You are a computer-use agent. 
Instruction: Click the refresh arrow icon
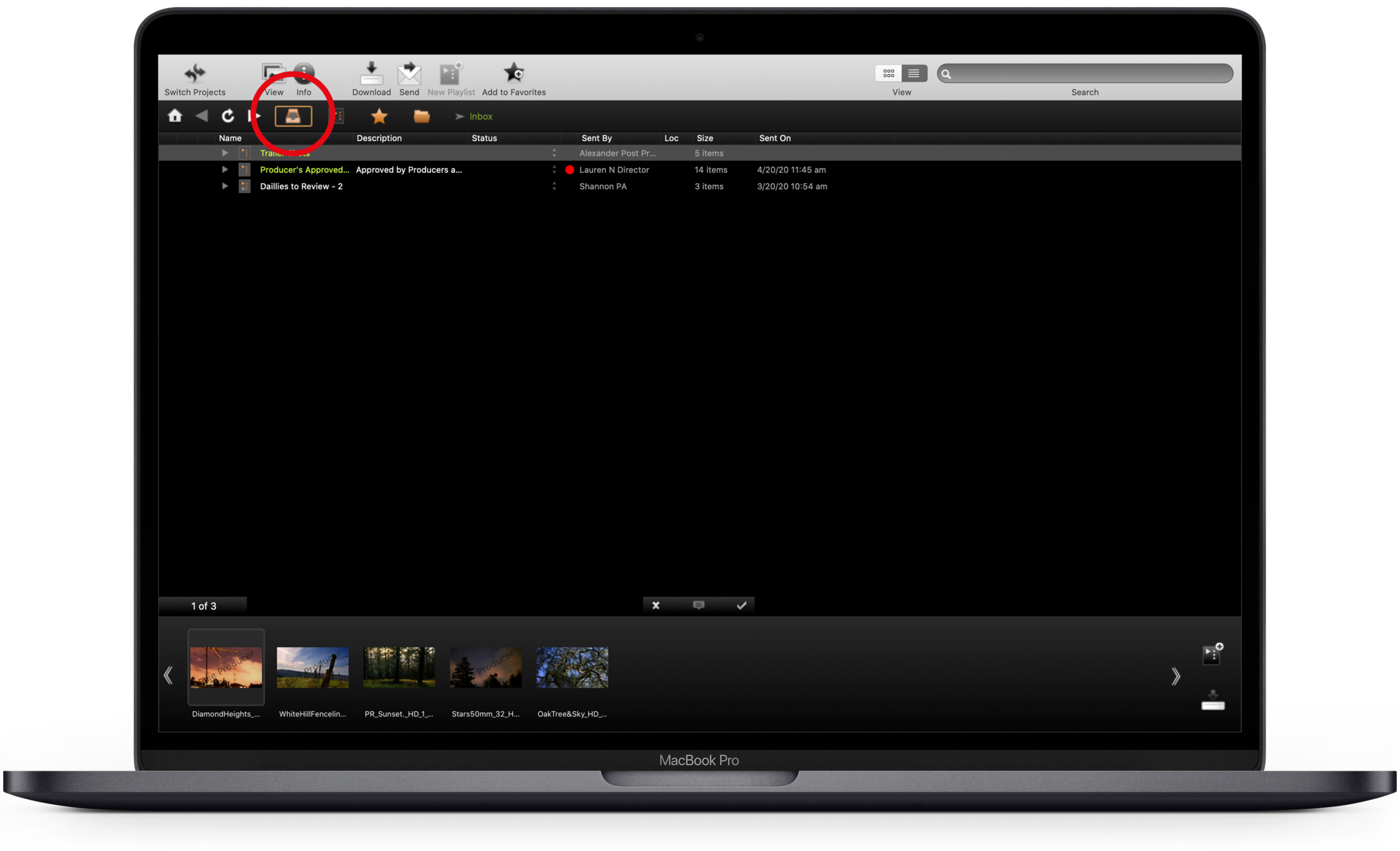(227, 116)
